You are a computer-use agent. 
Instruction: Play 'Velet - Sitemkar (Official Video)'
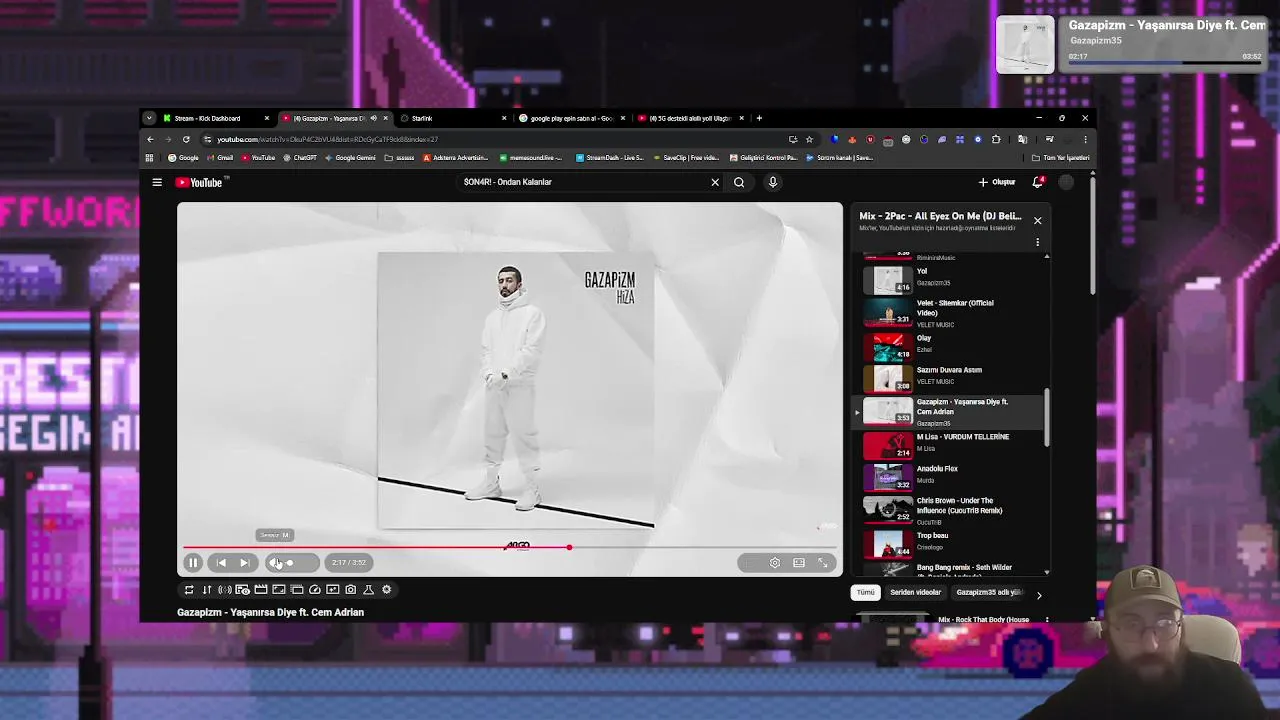(950, 312)
